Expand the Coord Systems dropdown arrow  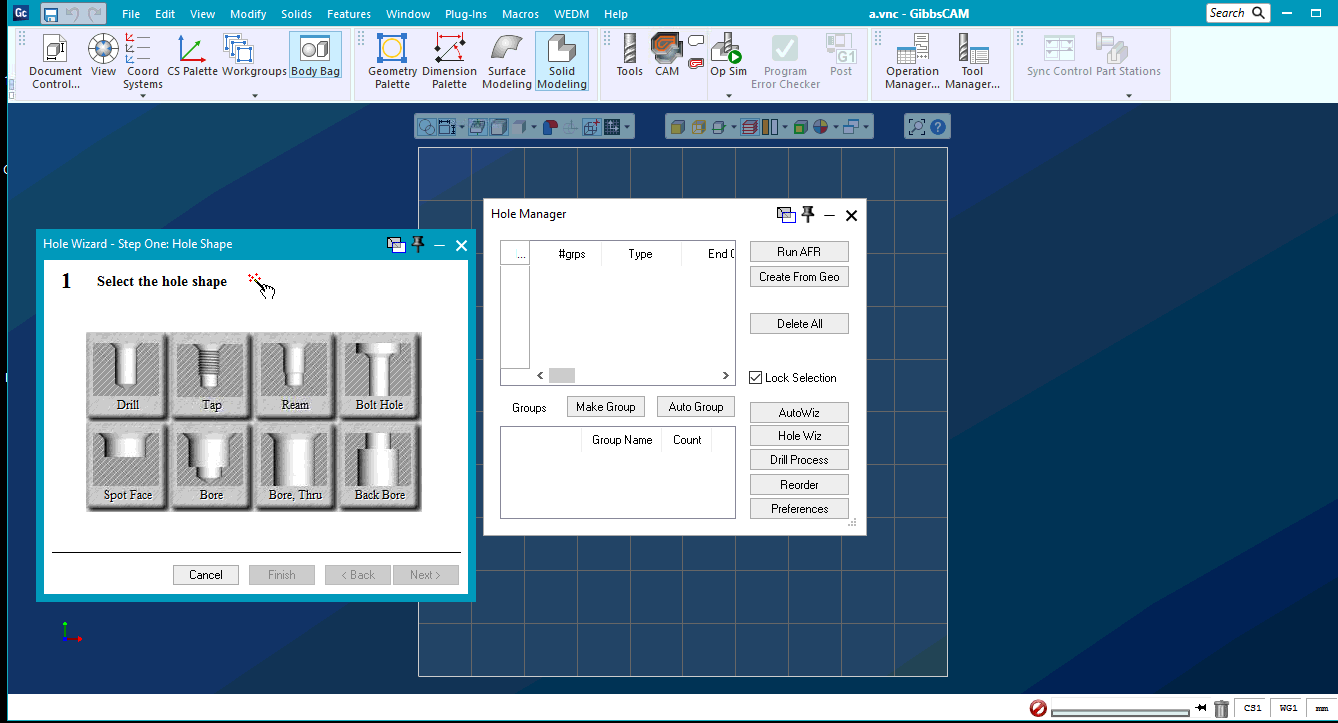tap(143, 96)
